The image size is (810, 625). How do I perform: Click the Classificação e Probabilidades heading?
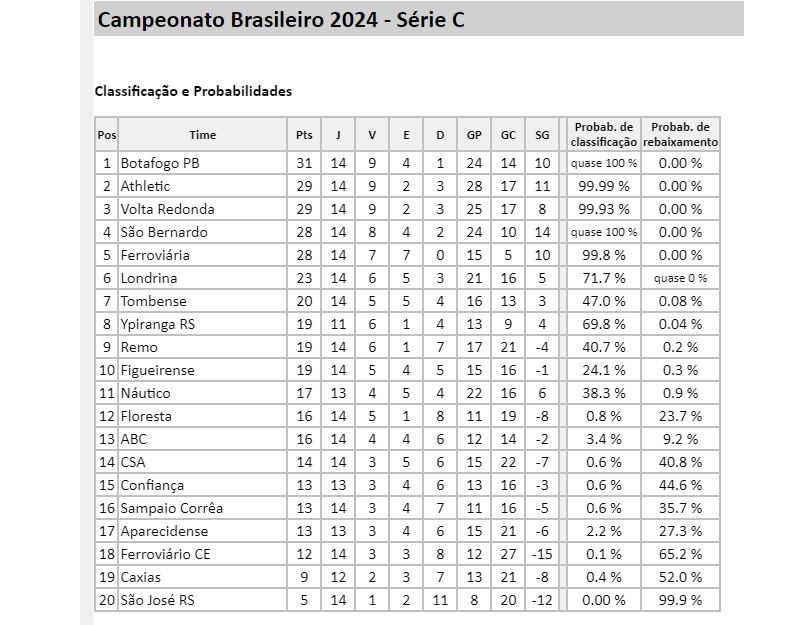193,91
